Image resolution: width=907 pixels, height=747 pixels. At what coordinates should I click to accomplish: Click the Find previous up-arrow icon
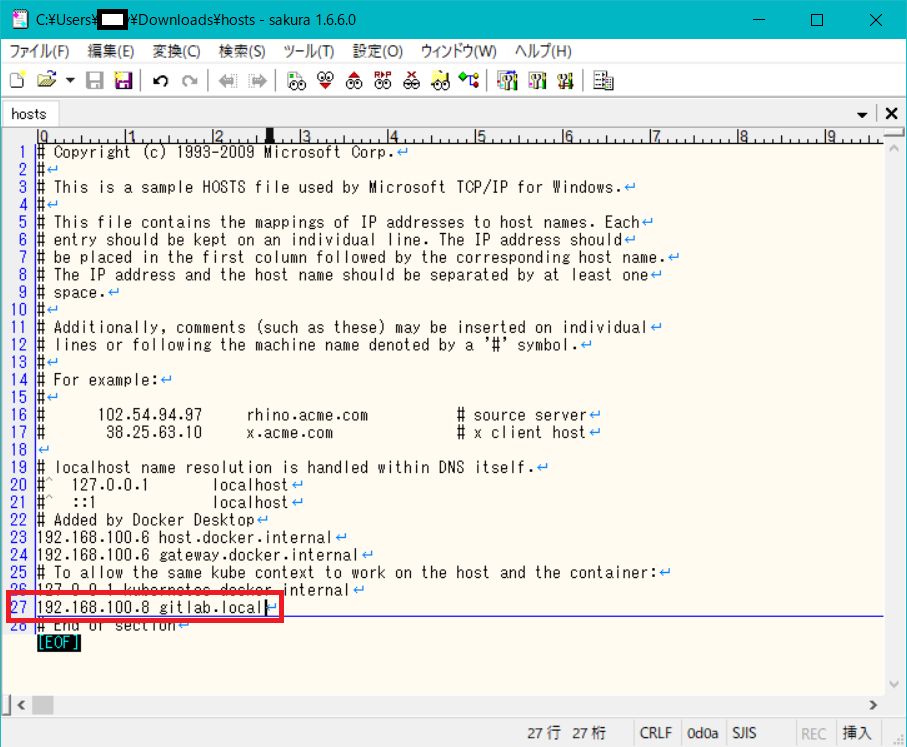[x=354, y=80]
